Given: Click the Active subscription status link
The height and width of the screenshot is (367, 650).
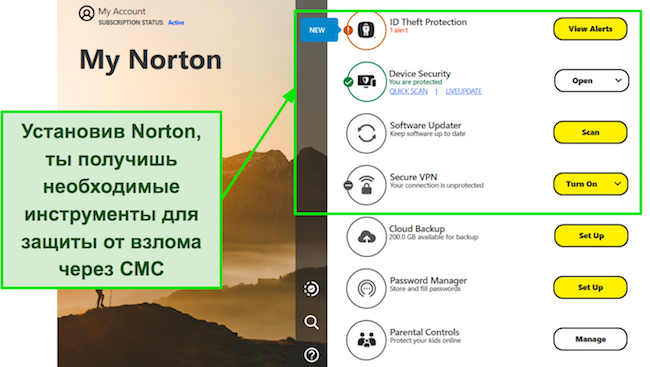Looking at the screenshot, I should [176, 22].
